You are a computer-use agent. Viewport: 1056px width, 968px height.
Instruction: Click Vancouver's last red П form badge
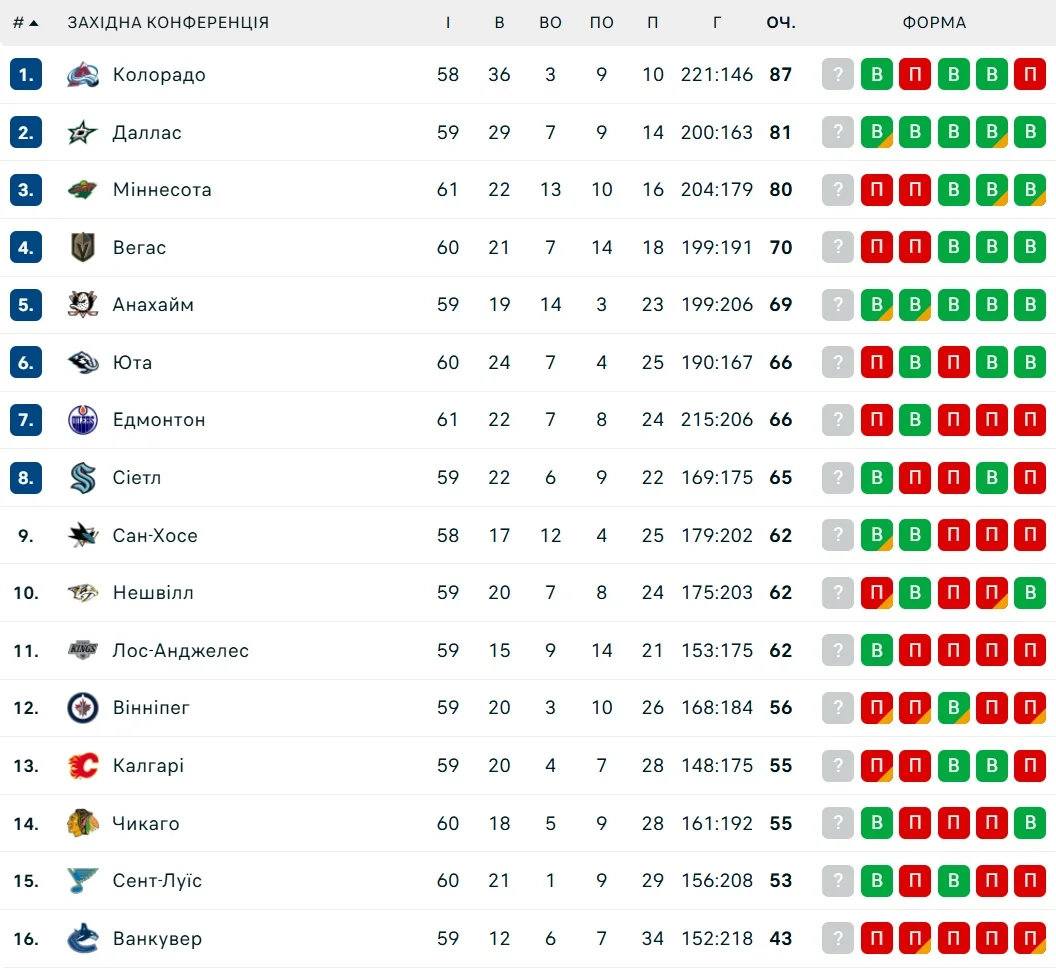click(1030, 939)
